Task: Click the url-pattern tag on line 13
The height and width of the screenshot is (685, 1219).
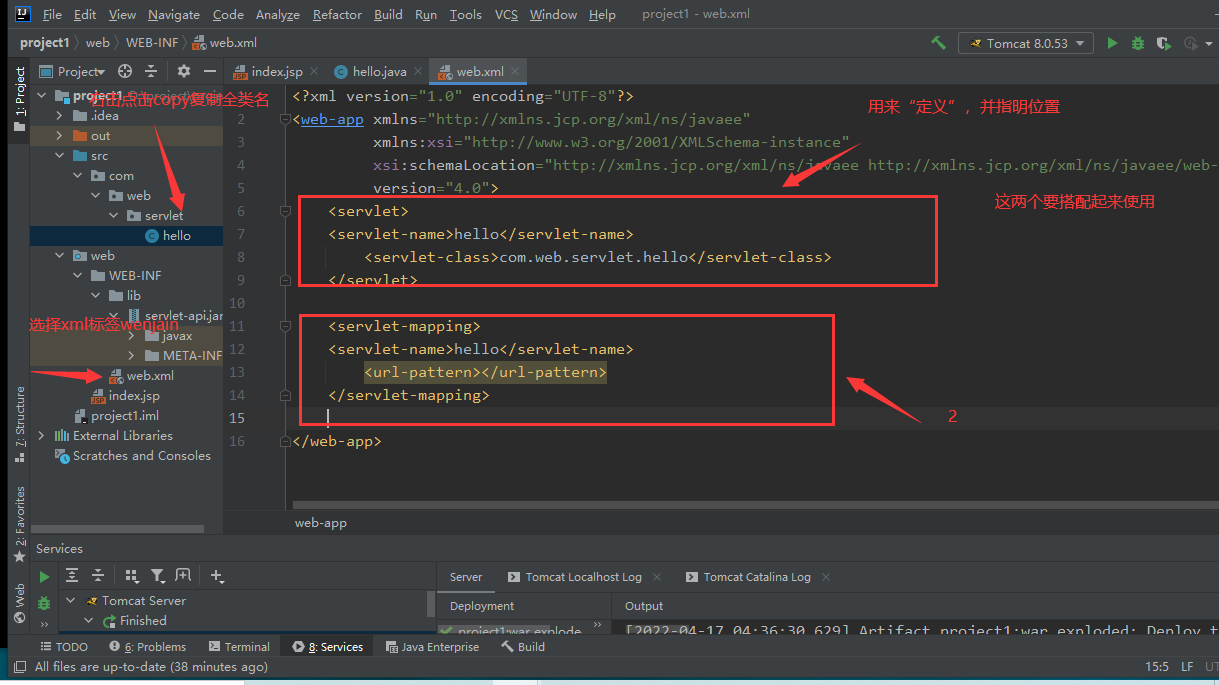Action: point(485,372)
